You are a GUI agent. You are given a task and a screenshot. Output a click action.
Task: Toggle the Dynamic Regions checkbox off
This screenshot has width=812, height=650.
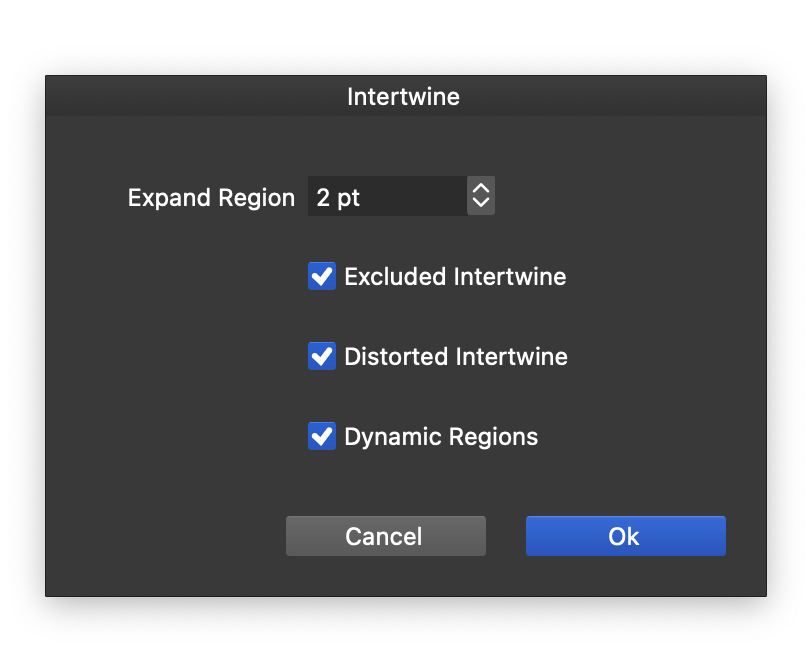click(322, 437)
